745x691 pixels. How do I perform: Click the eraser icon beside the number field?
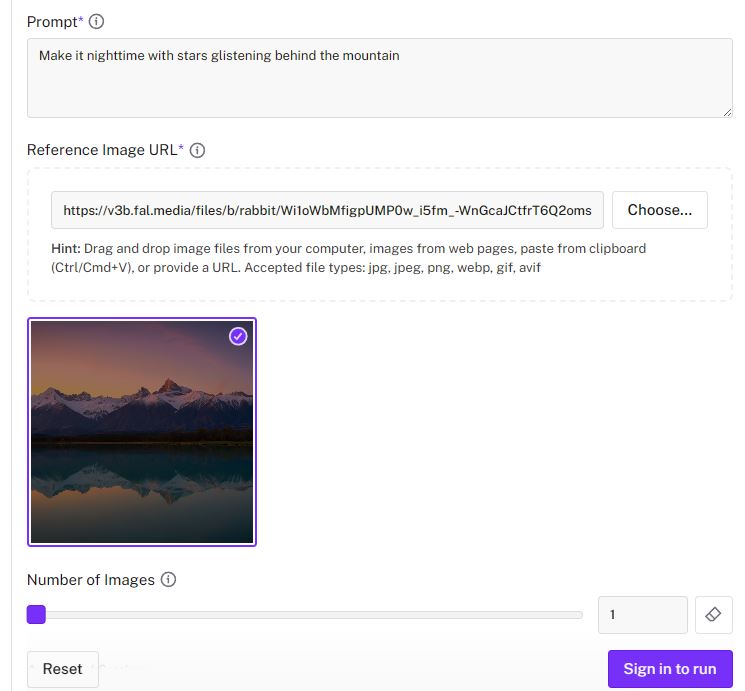point(713,615)
